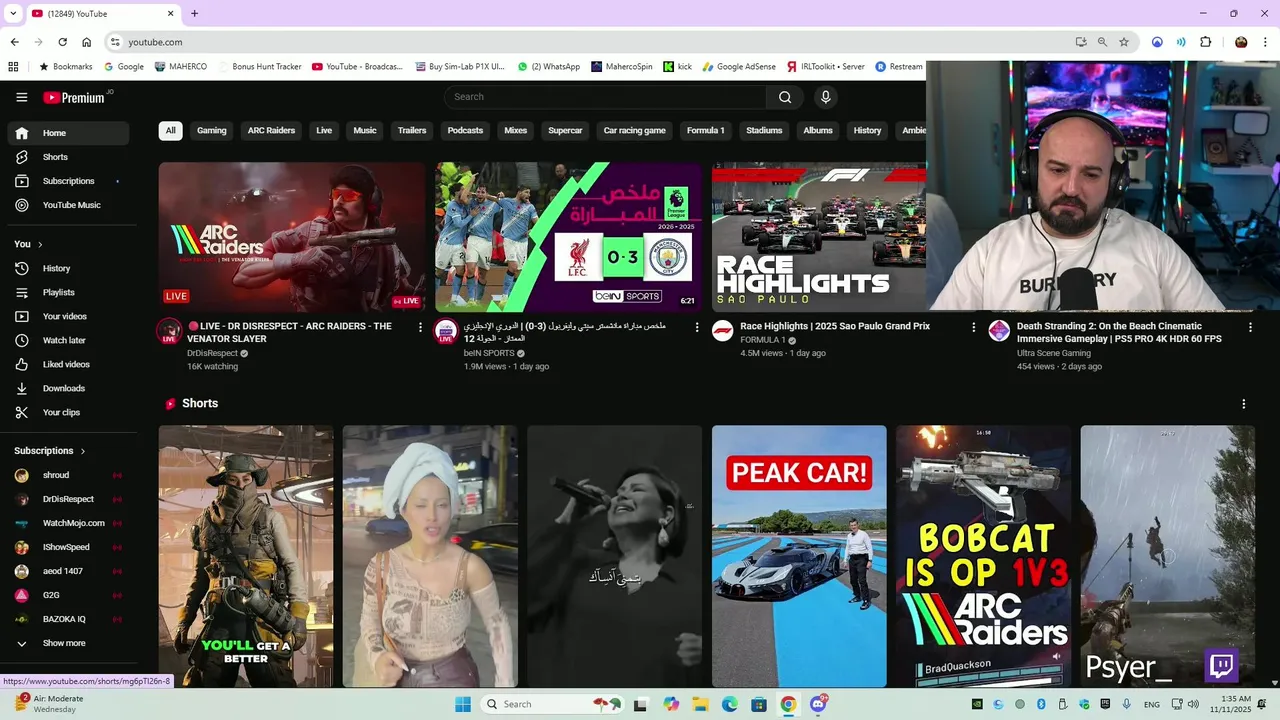This screenshot has width=1280, height=720.
Task: Go to browser home page button
Action: click(x=87, y=42)
